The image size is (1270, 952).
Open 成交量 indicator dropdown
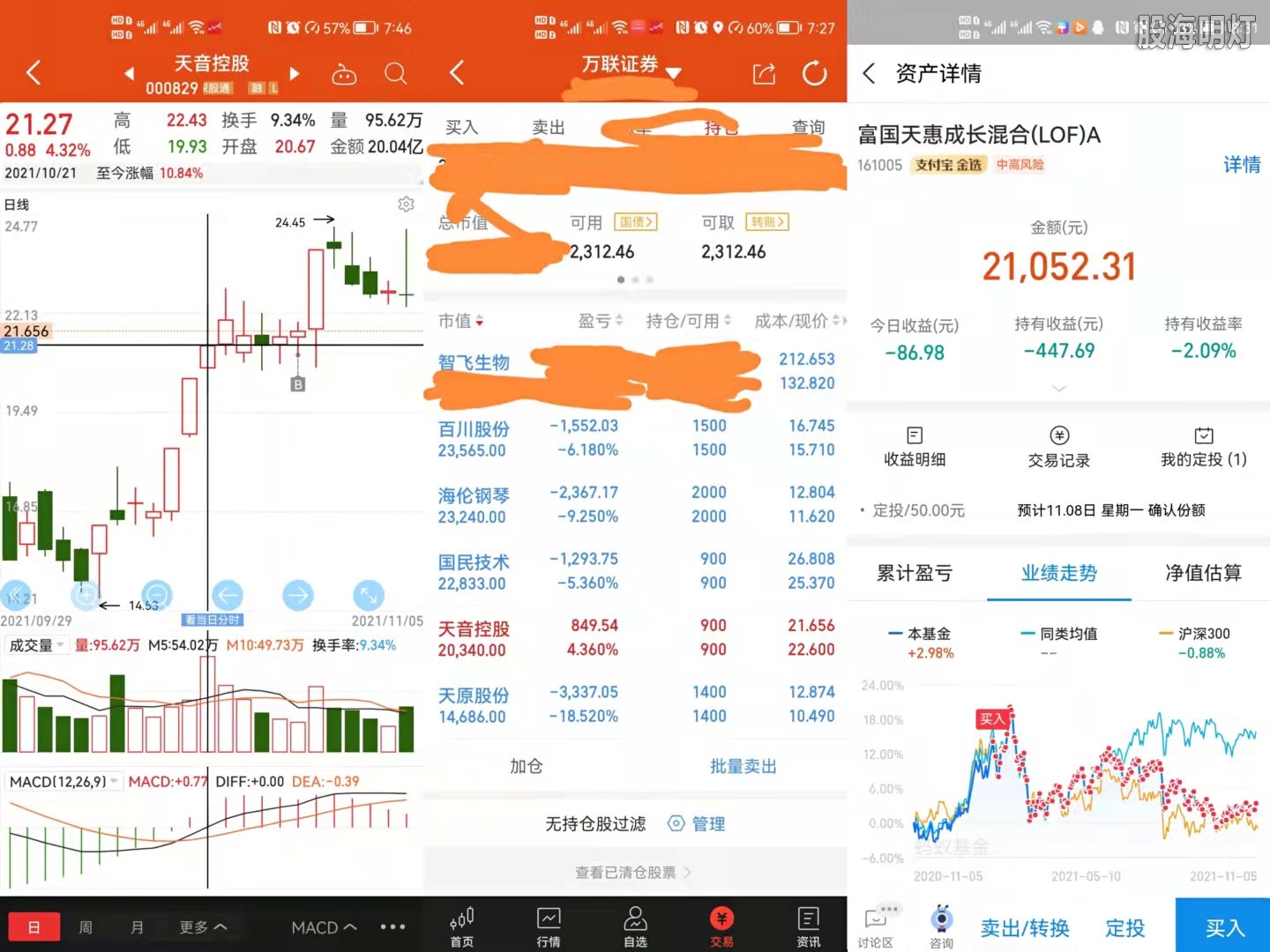pos(36,645)
